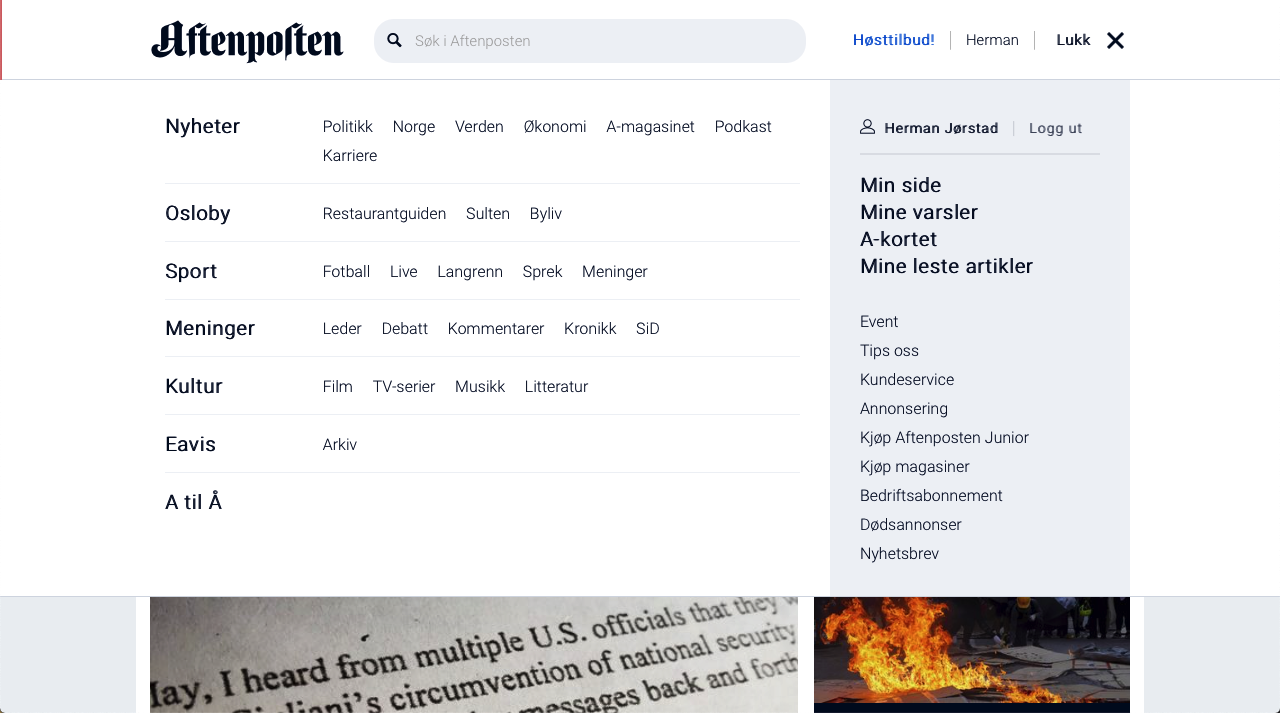1280x713 pixels.
Task: Click the Aftenposten logo
Action: click(247, 41)
